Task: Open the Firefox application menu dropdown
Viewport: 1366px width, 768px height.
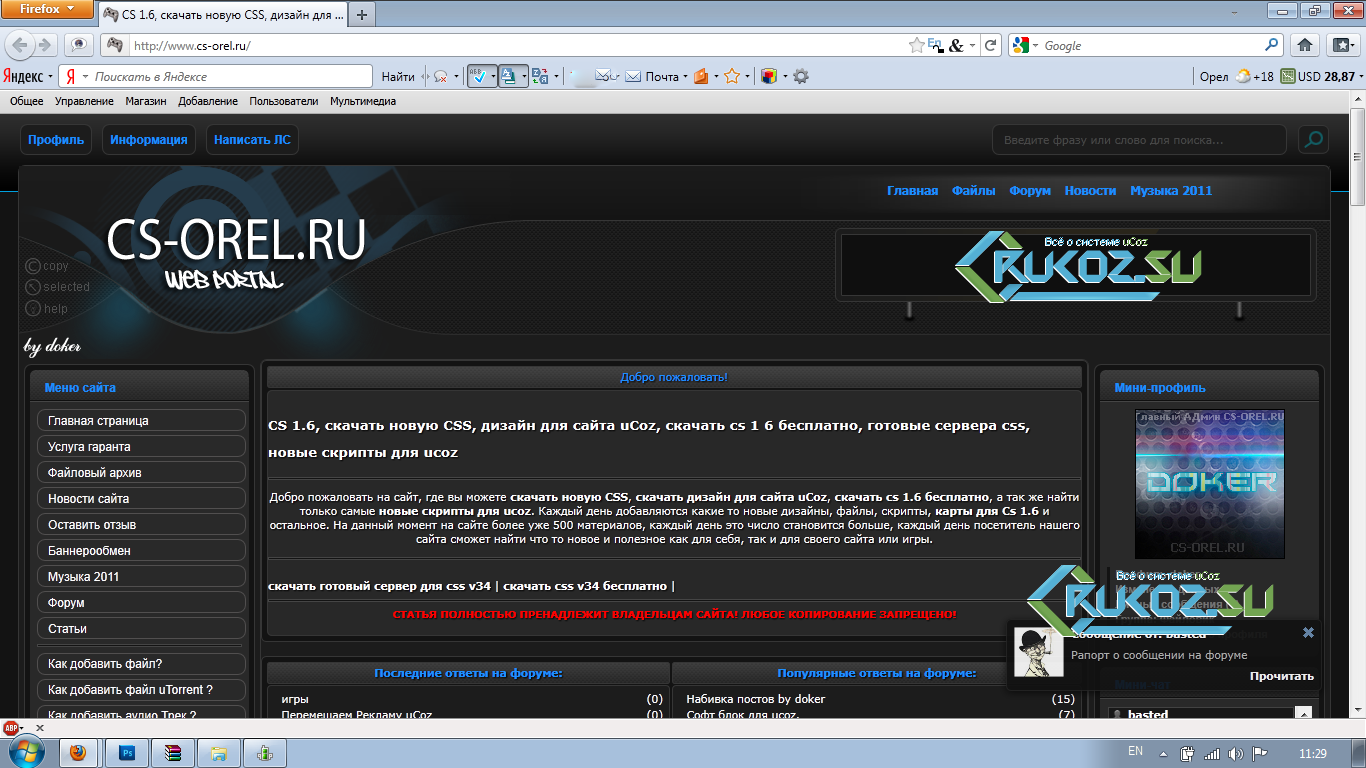Action: coord(47,9)
